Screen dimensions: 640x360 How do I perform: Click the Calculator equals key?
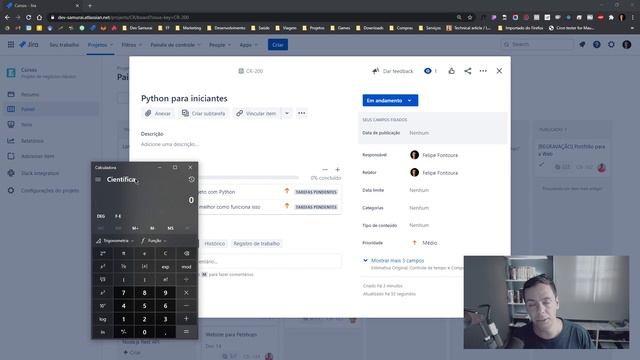pos(186,332)
